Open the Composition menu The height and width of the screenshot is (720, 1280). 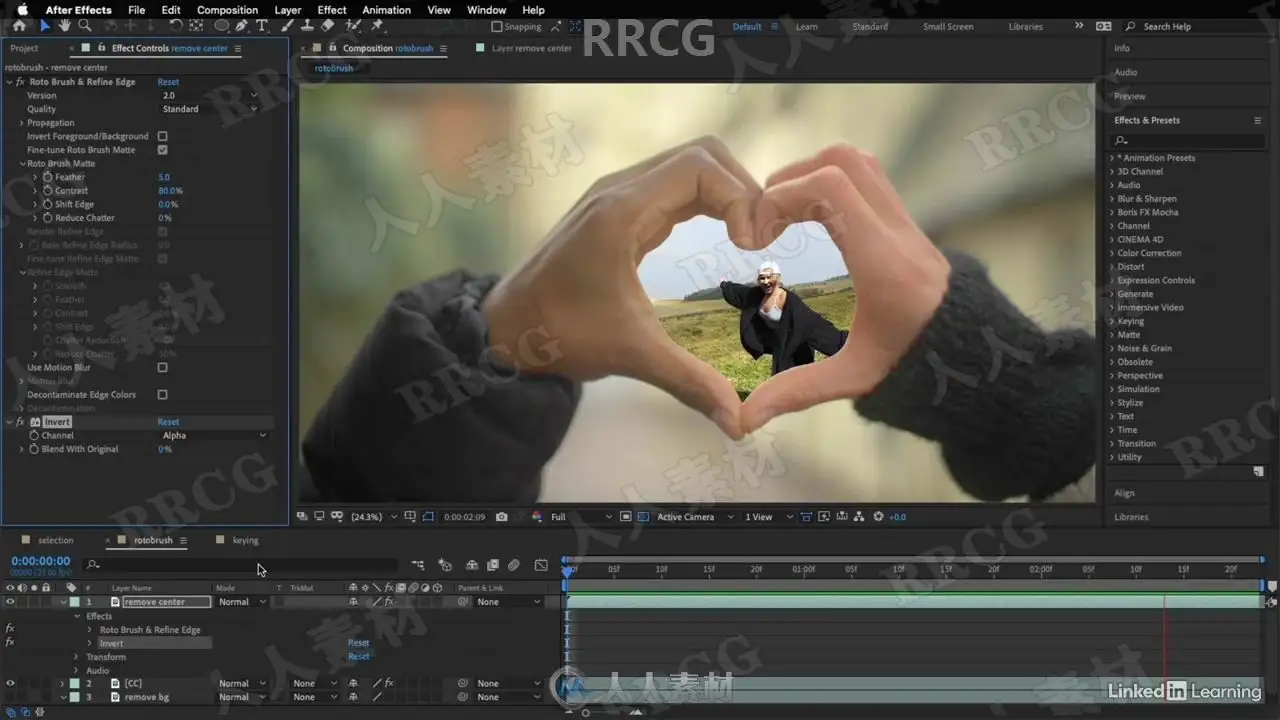tap(227, 10)
